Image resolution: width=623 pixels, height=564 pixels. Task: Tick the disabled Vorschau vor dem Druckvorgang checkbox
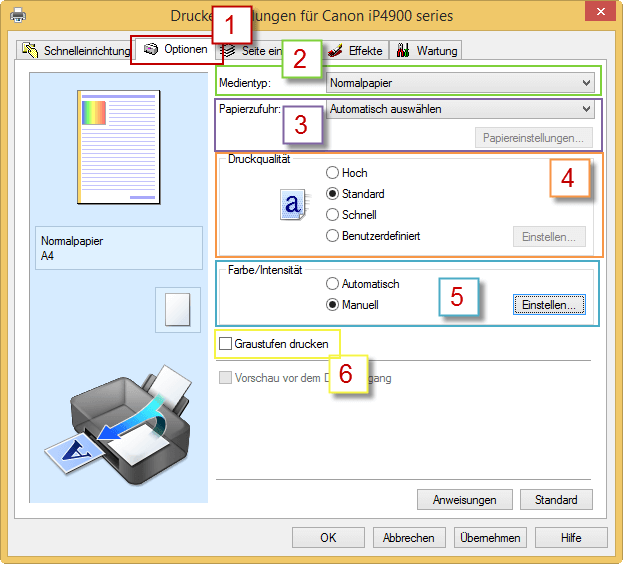point(225,378)
